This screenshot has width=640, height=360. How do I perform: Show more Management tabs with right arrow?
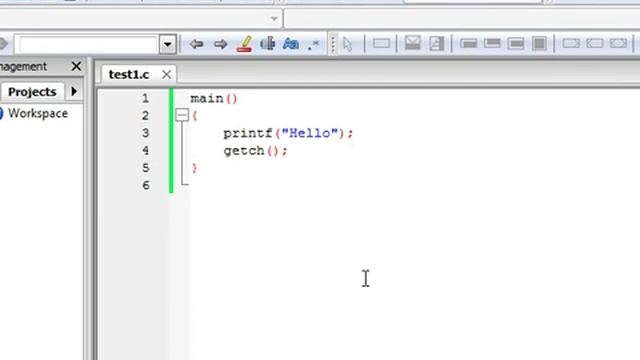tap(74, 91)
